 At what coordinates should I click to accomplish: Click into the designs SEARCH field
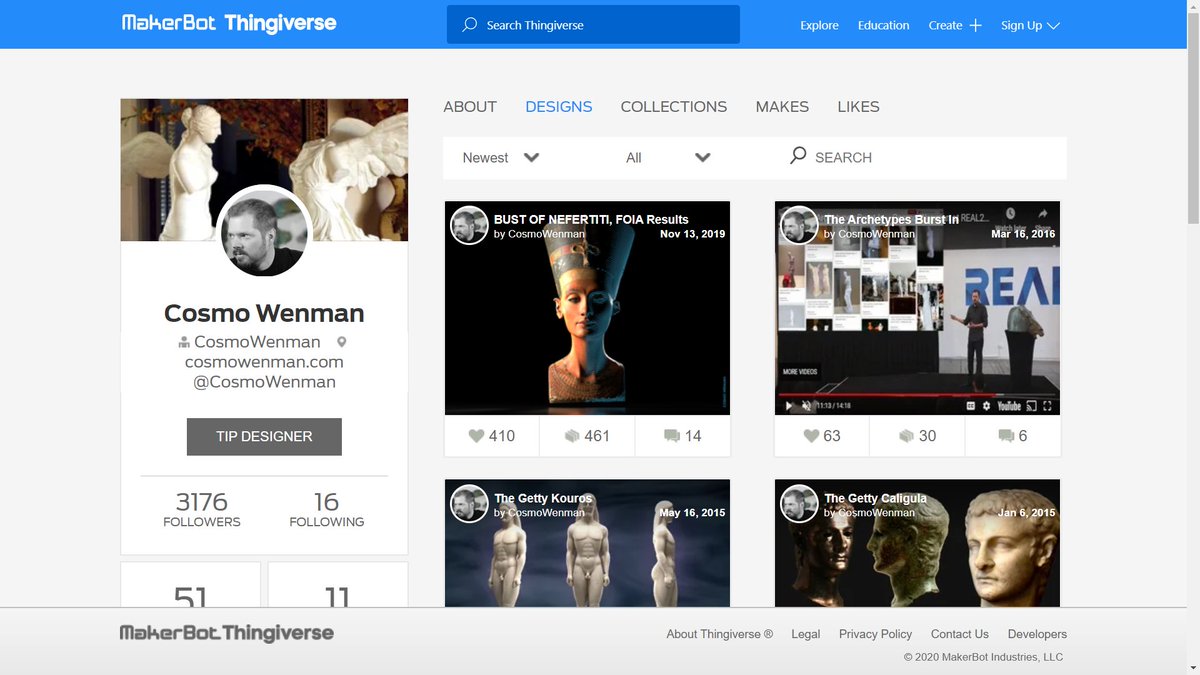[x=927, y=157]
